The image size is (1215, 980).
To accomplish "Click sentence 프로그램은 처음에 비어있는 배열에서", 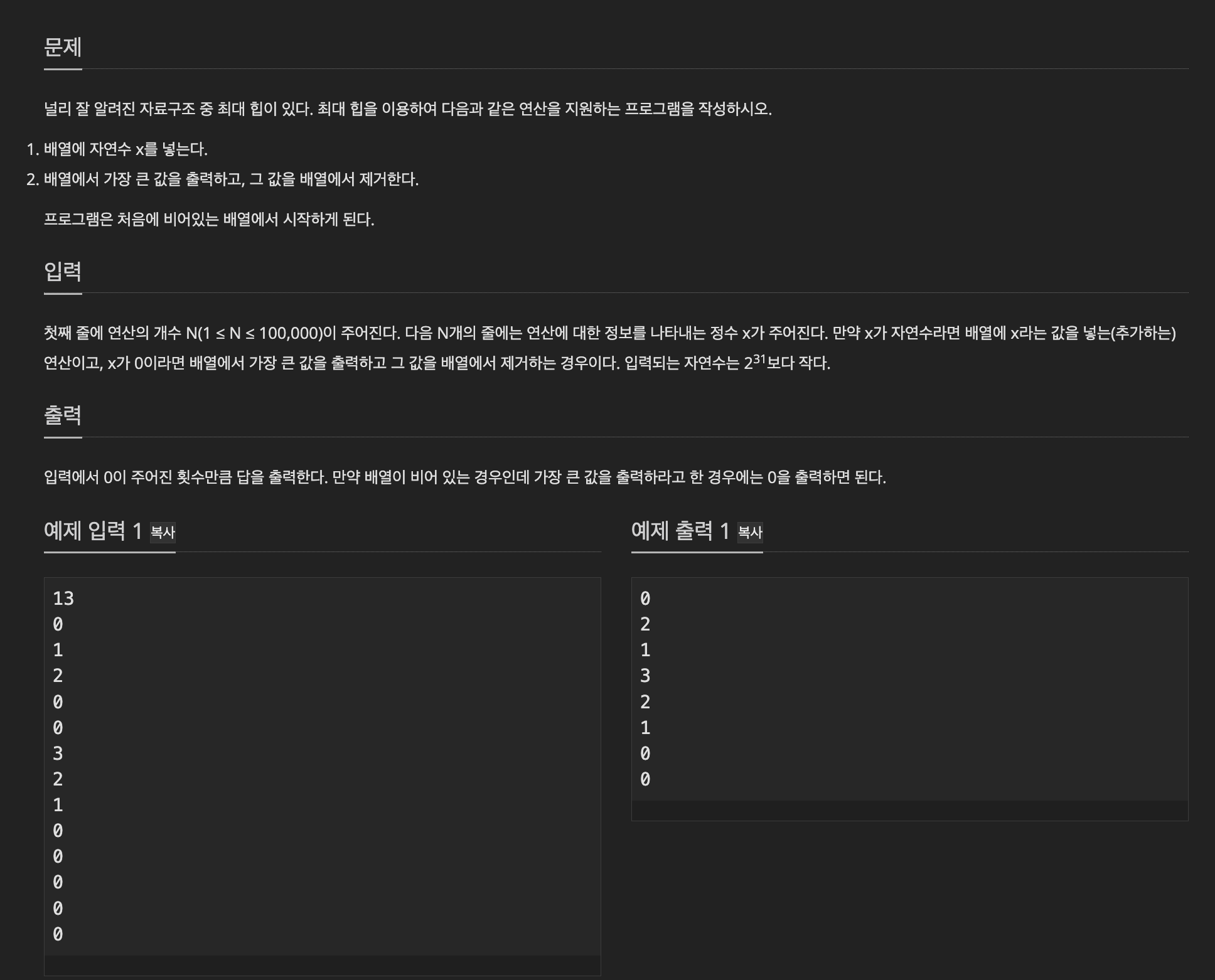I will [x=209, y=220].
